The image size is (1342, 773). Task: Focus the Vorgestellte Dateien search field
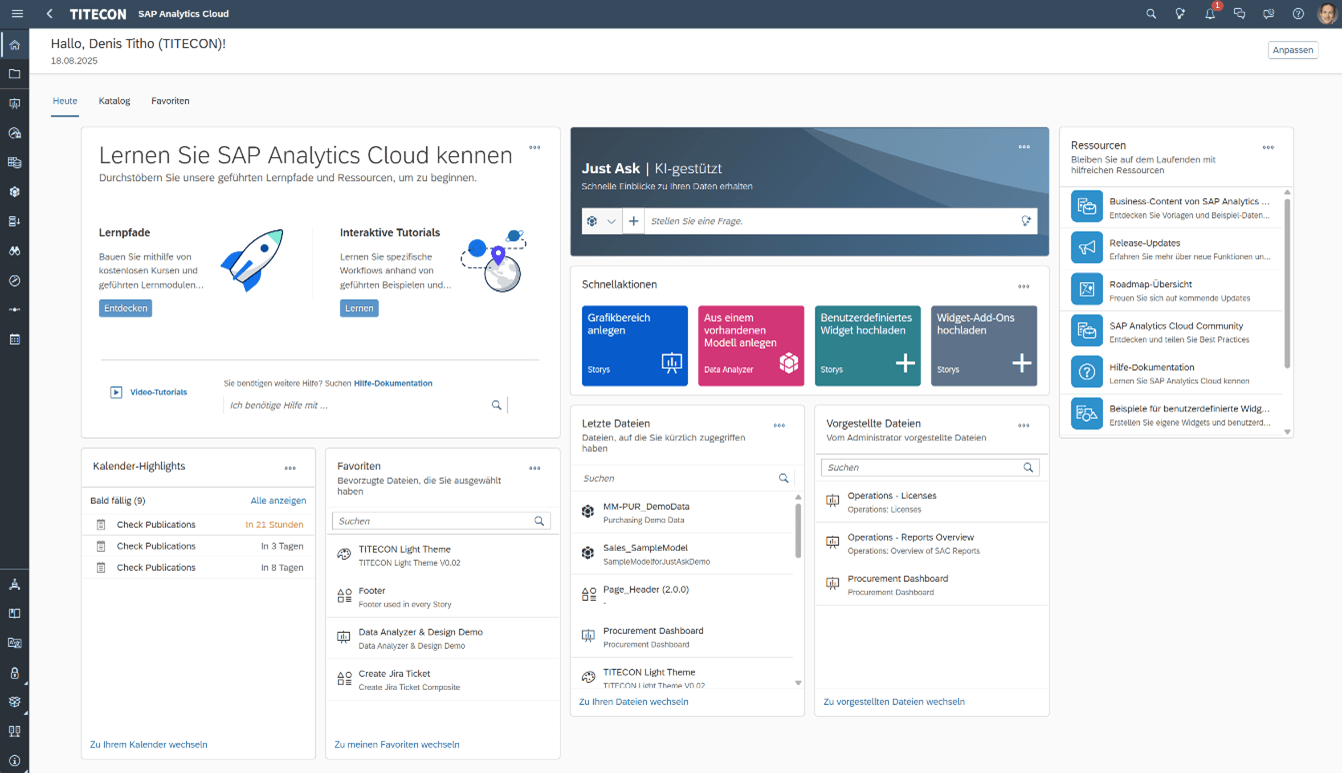(x=930, y=467)
